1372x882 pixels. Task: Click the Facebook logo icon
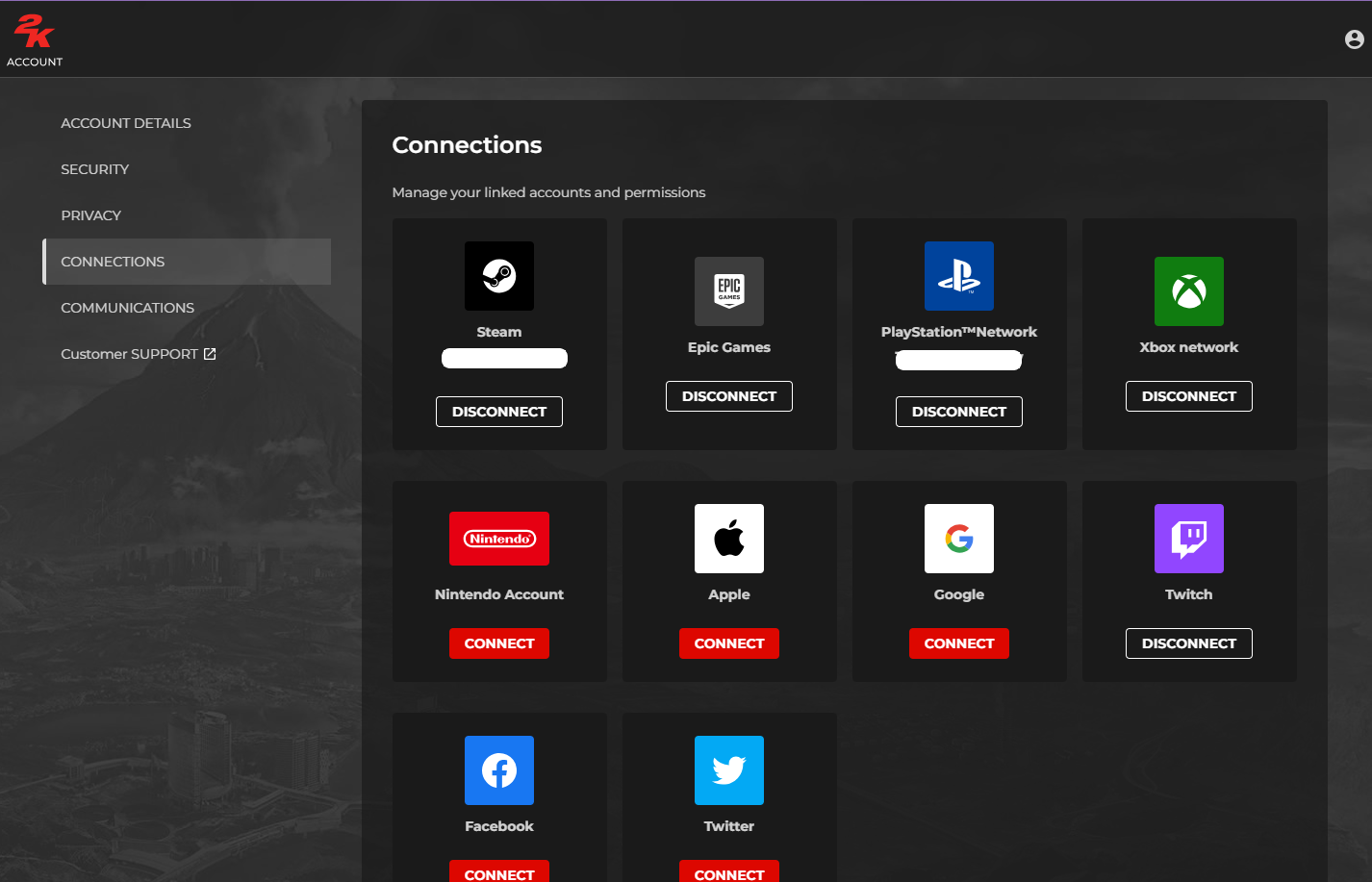[498, 770]
